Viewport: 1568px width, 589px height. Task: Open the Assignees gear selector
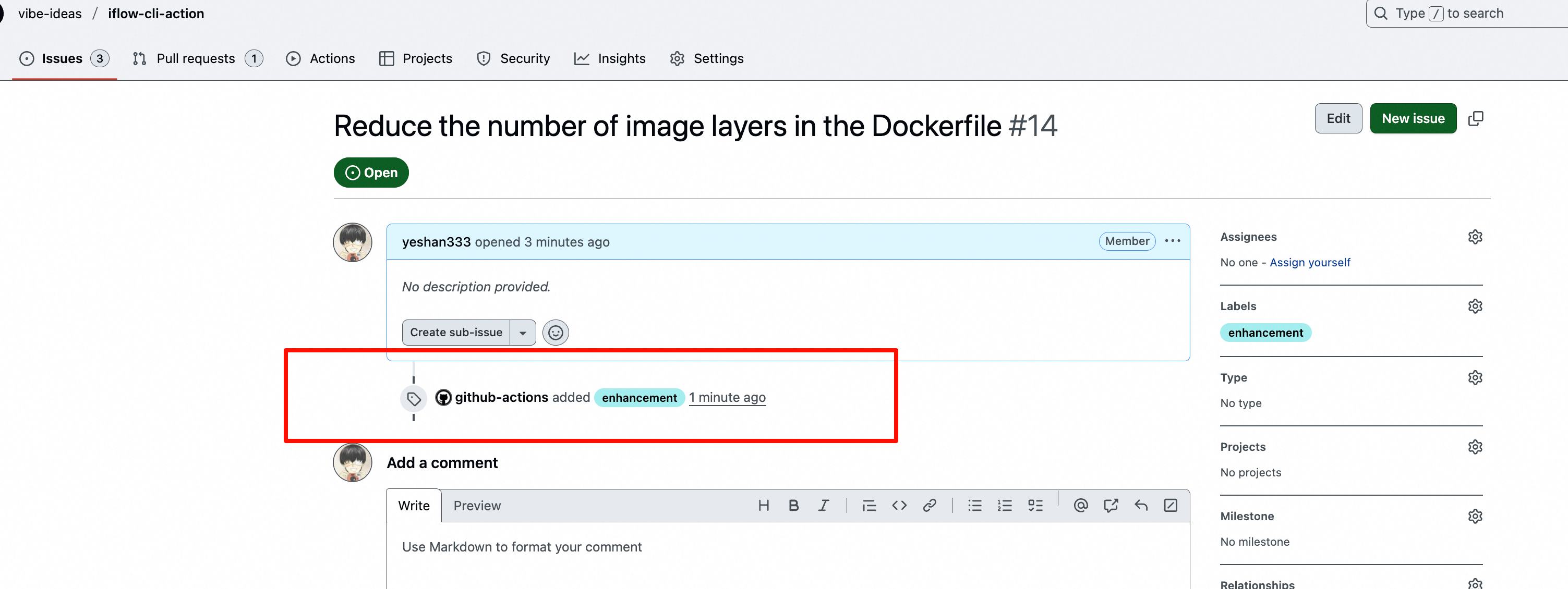[x=1475, y=237]
